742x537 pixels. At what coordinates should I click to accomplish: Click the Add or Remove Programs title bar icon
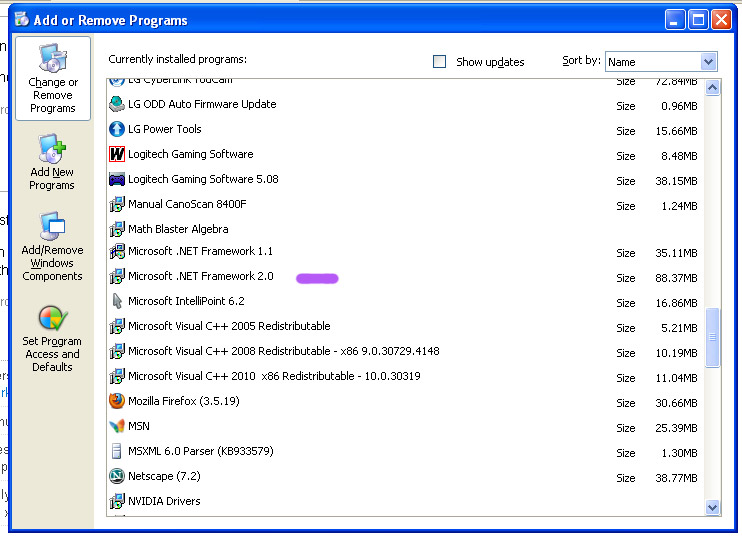[22, 19]
